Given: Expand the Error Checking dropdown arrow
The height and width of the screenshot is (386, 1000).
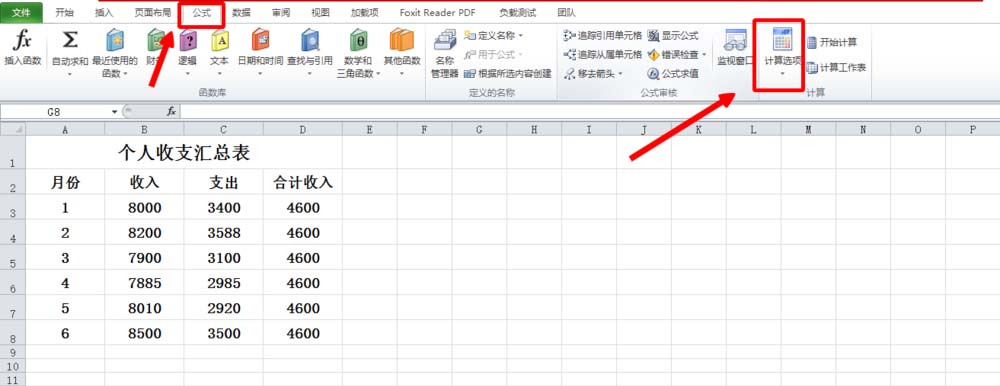Looking at the screenshot, I should tap(704, 54).
